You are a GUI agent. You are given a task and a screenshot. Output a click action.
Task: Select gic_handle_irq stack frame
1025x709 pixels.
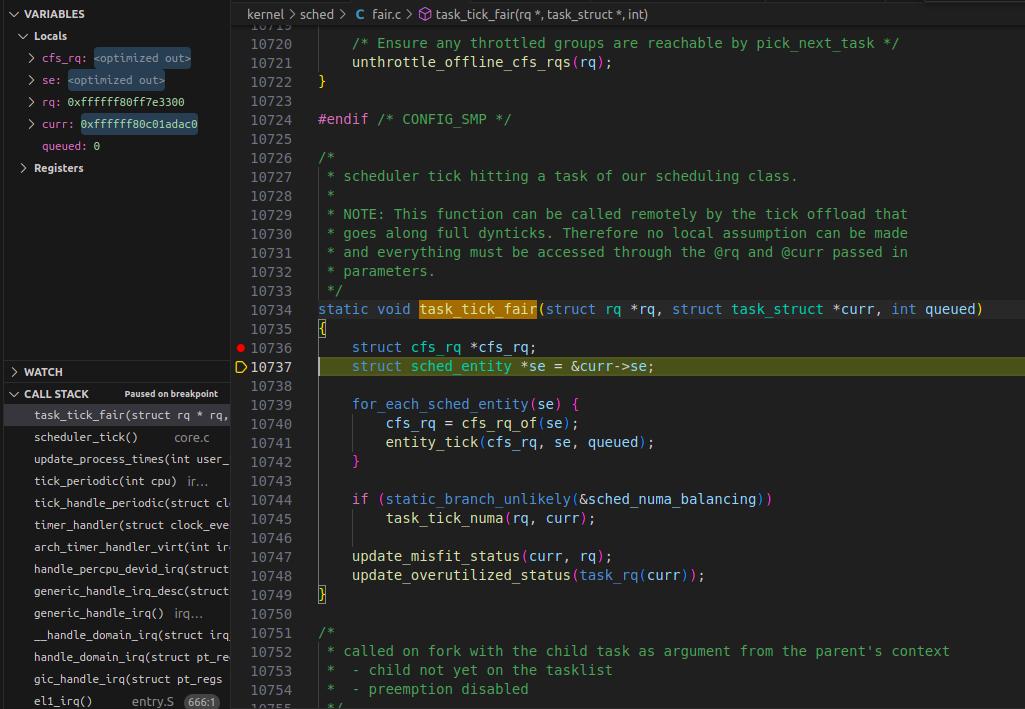click(117, 679)
